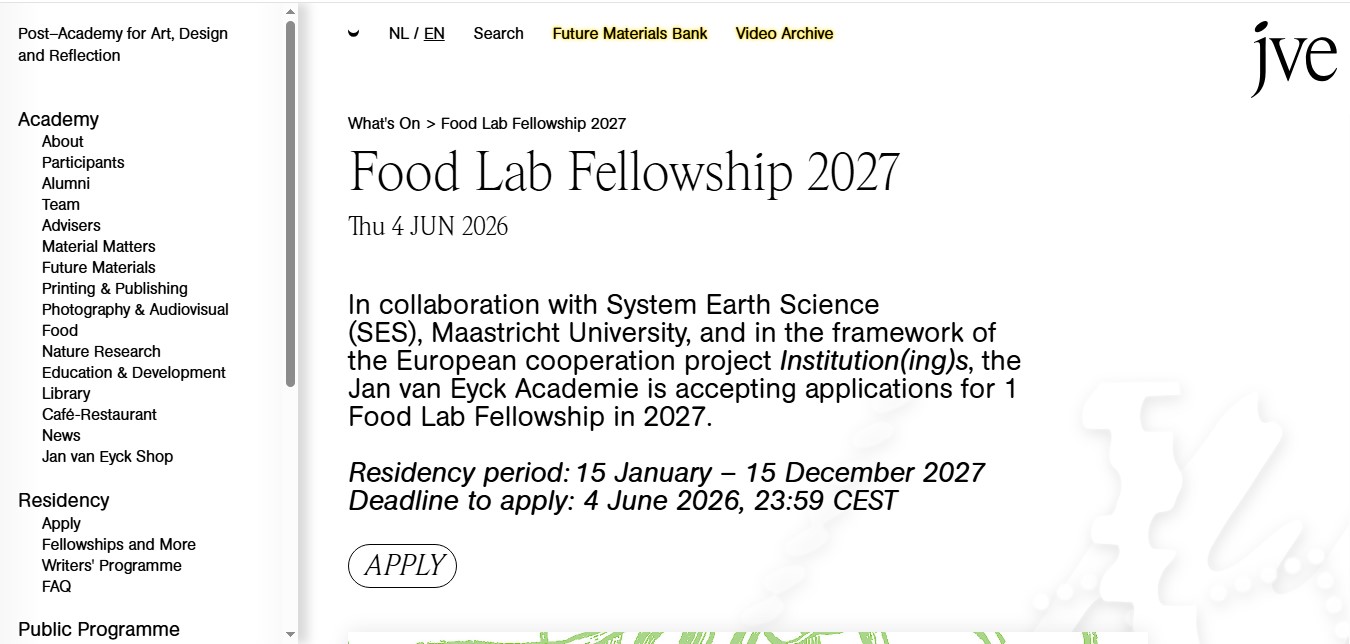Open Fellowships and More link
The height and width of the screenshot is (644, 1350).
coord(118,545)
